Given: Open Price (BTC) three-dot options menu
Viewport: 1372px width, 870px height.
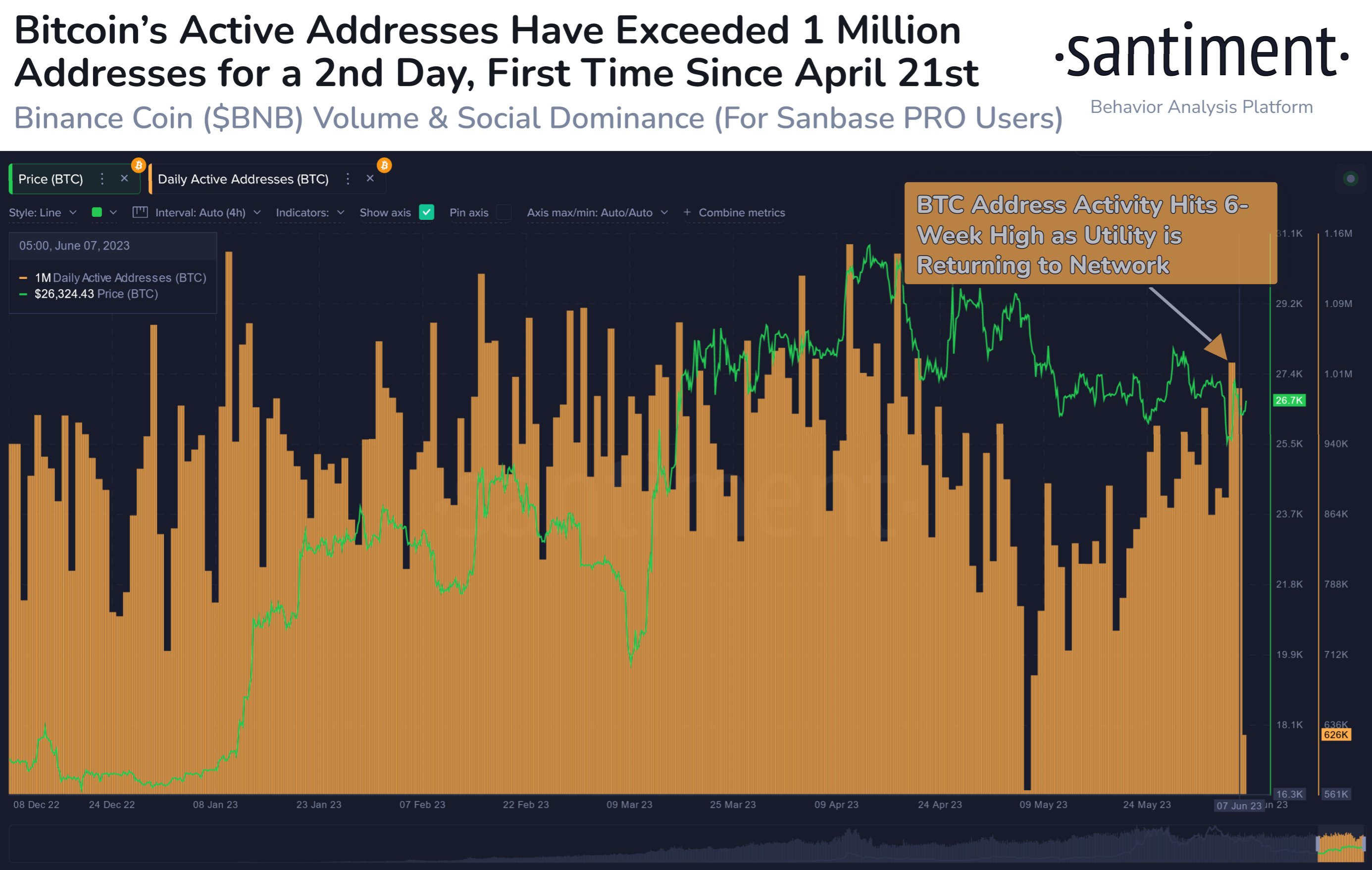Looking at the screenshot, I should click(102, 179).
